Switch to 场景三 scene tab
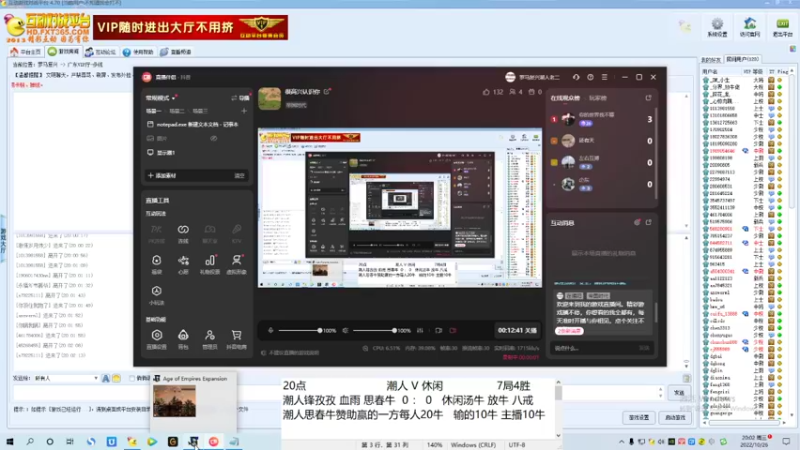Screen dimensions: 800x450 [x=200, y=111]
